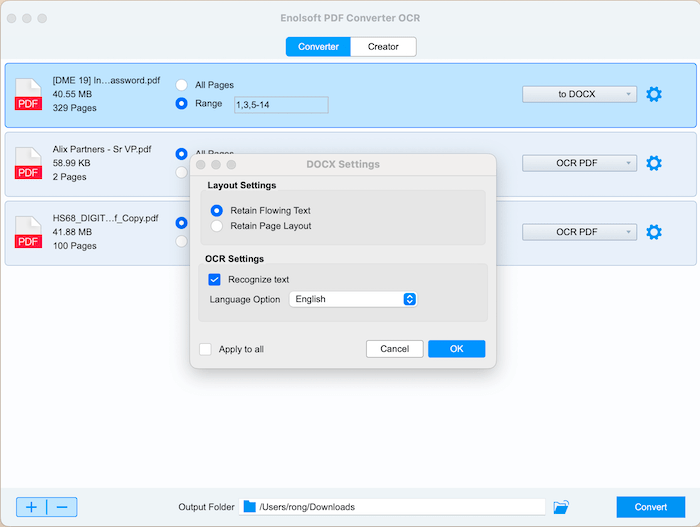Choose Retain Page Layout option

217,226
